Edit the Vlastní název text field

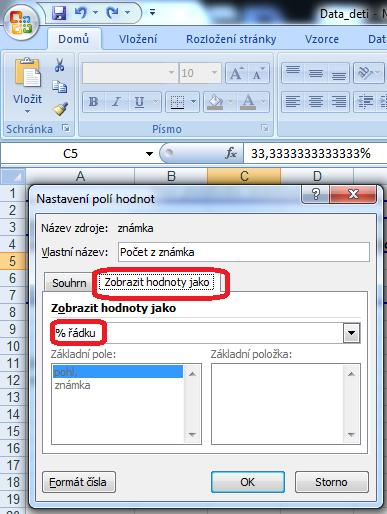[x=244, y=252]
